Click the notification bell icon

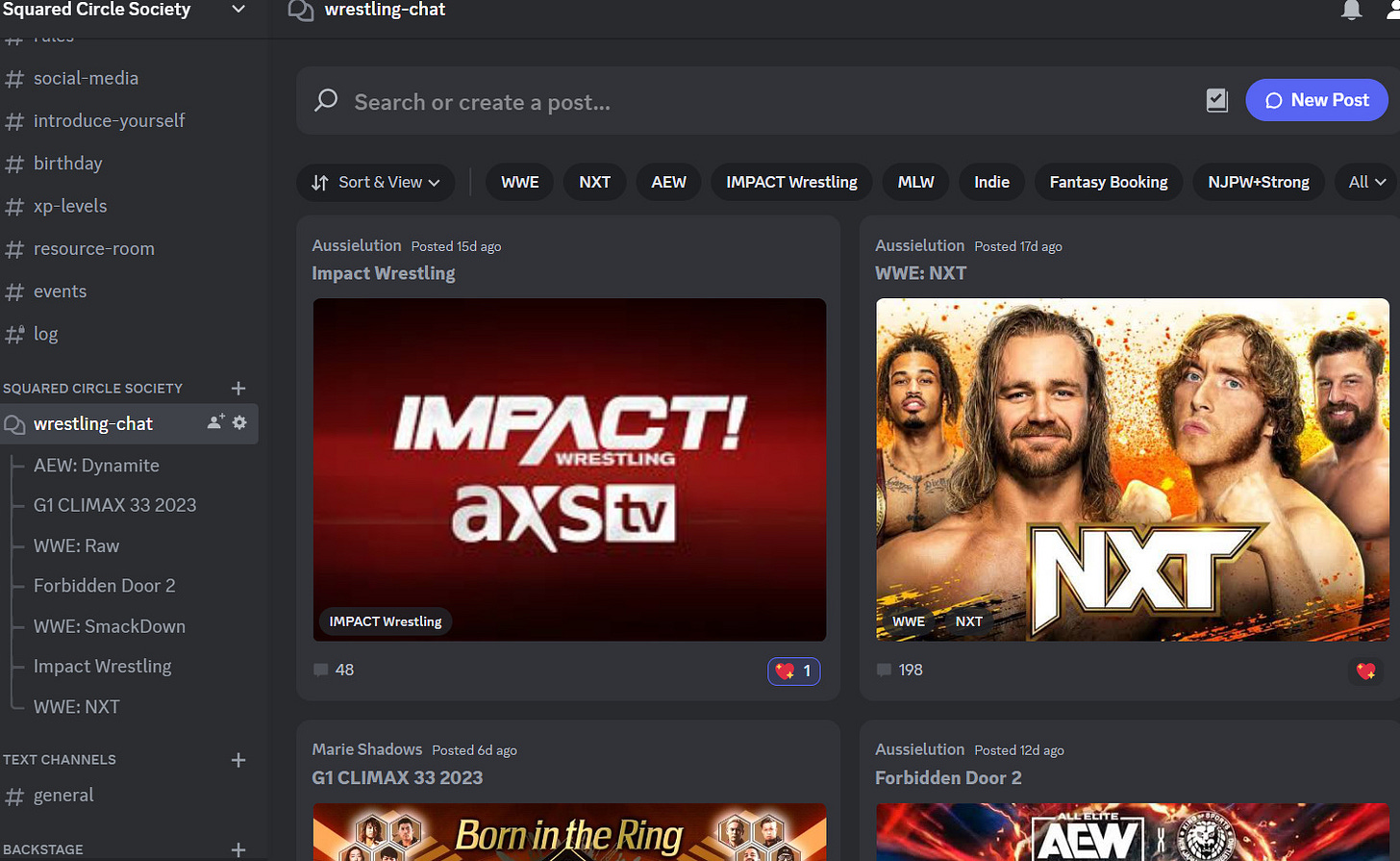point(1352,10)
